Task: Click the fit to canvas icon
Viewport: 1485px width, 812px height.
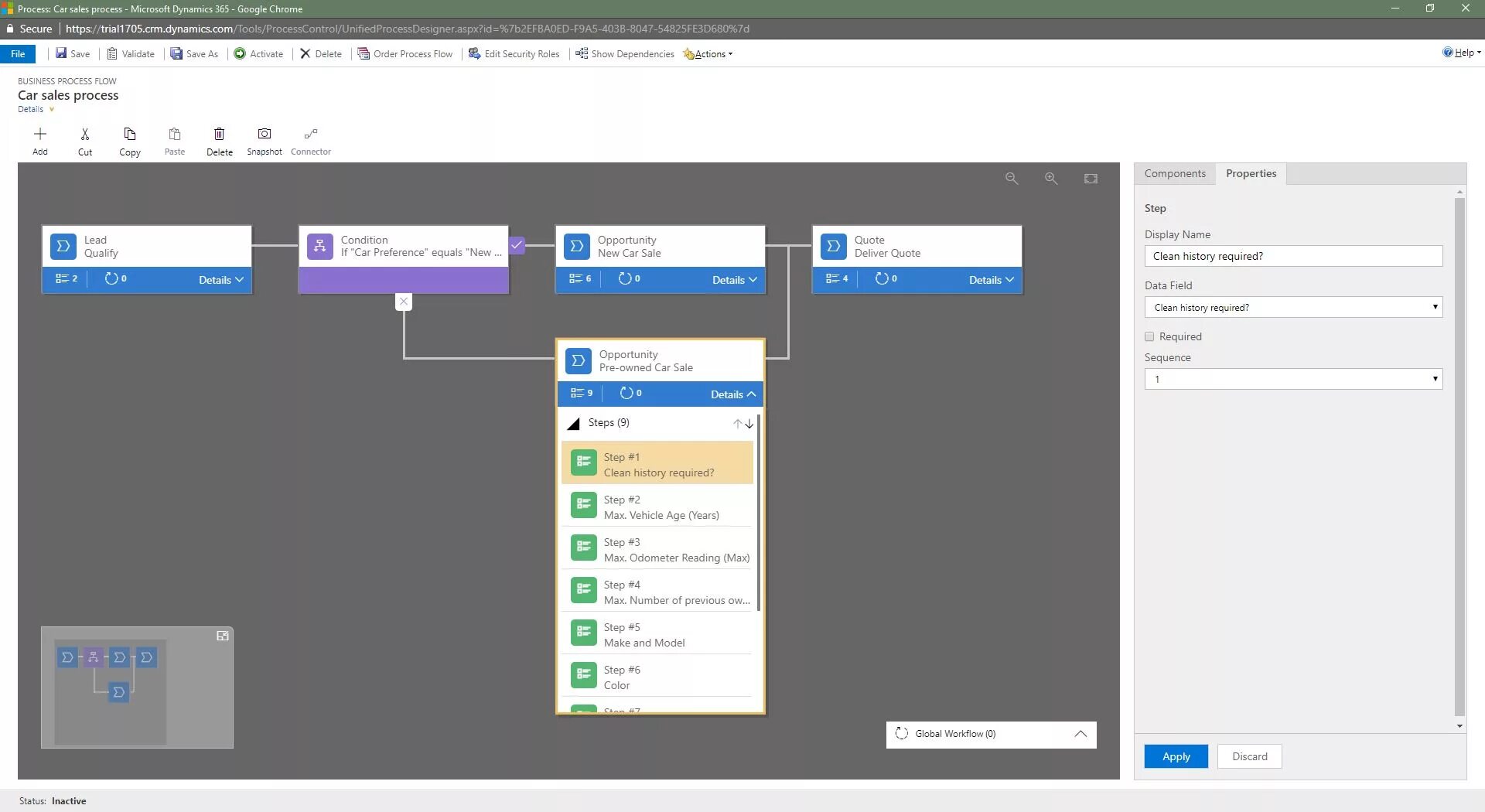Action: point(1091,179)
